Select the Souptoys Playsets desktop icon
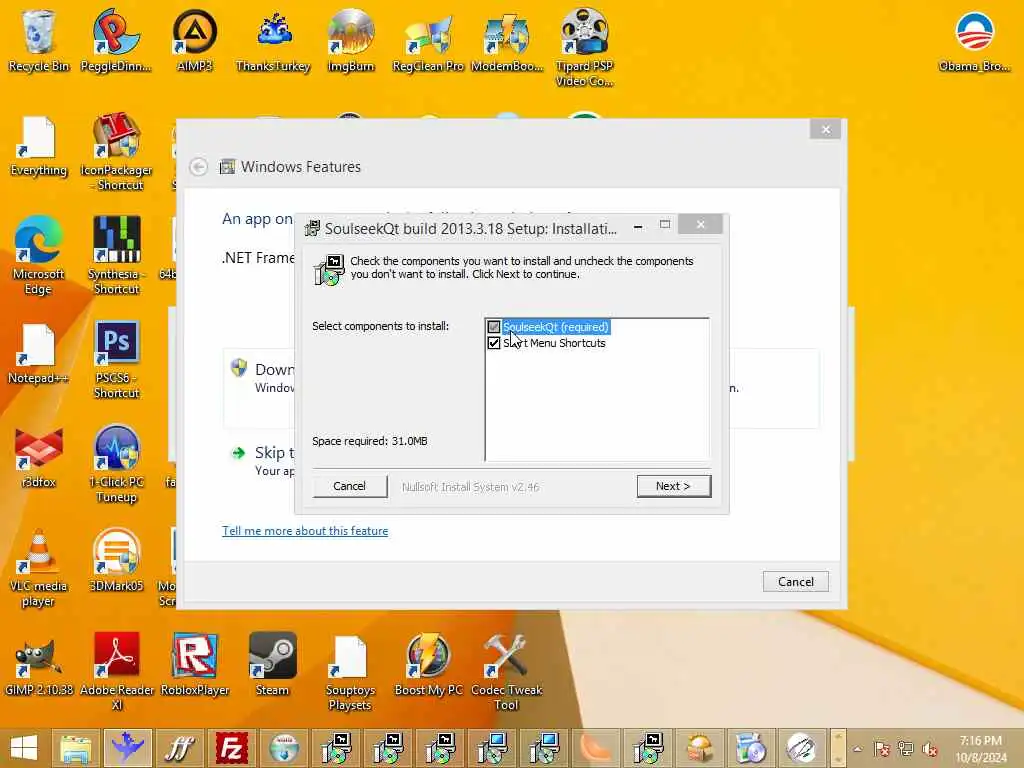1024x768 pixels. 350,671
